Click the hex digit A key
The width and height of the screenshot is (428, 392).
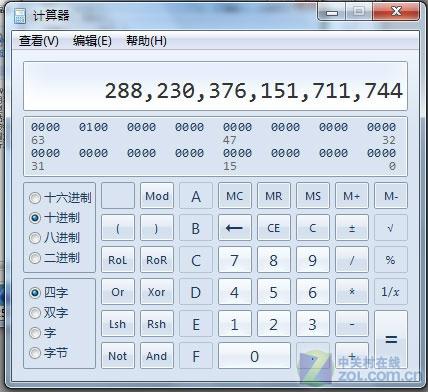point(196,196)
